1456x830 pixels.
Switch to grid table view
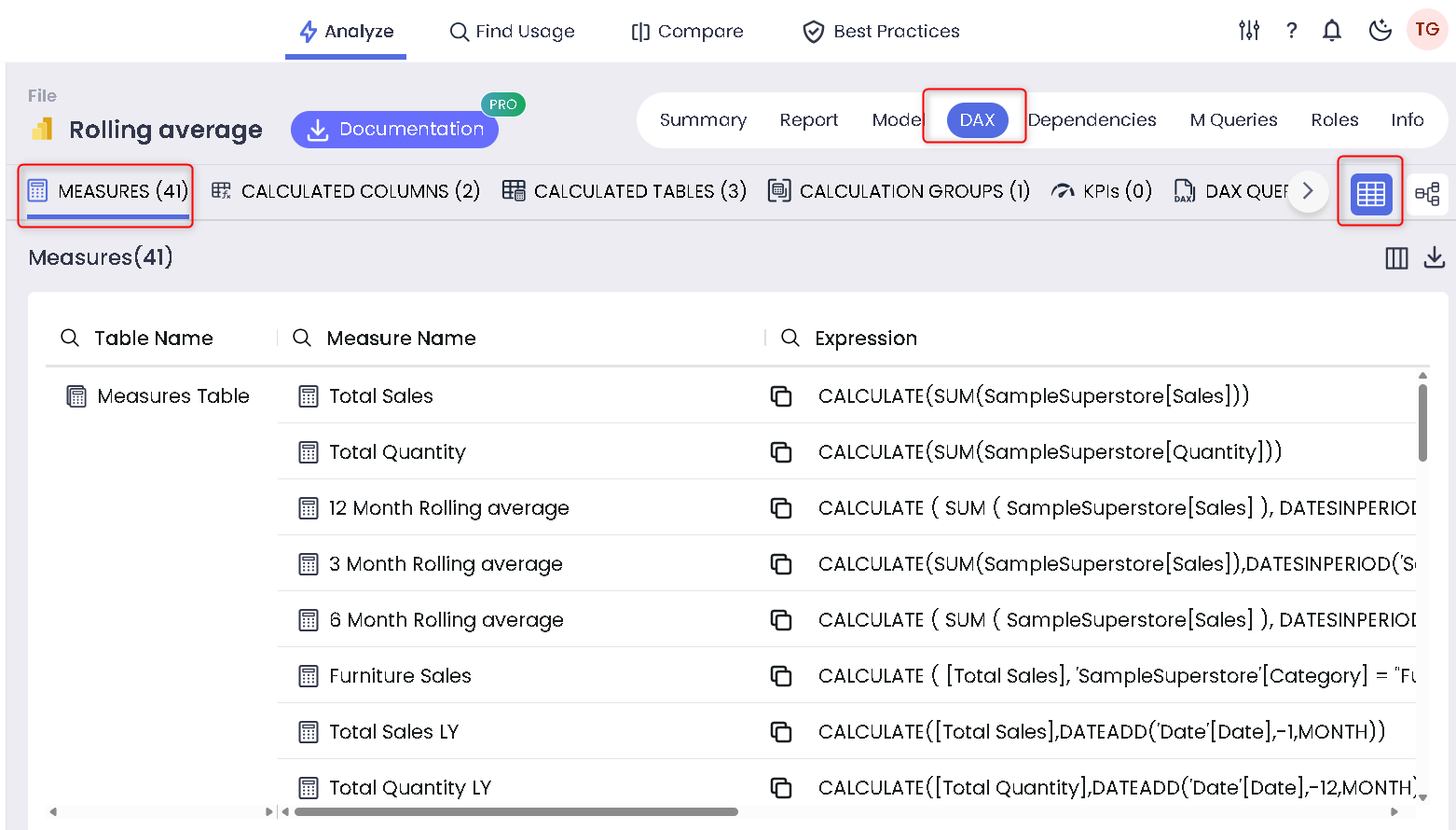click(1370, 193)
